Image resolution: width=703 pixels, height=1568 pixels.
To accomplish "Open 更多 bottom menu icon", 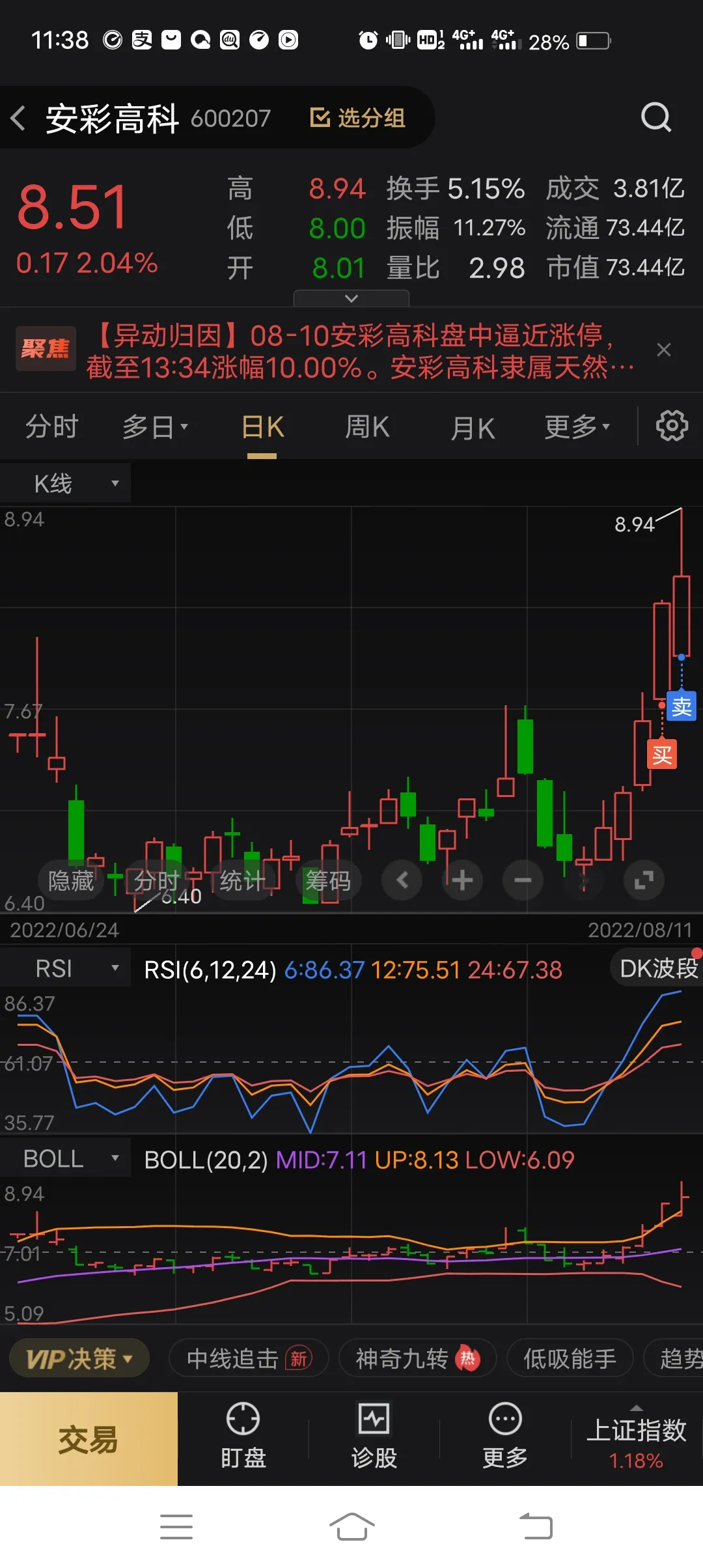I will point(505,1436).
